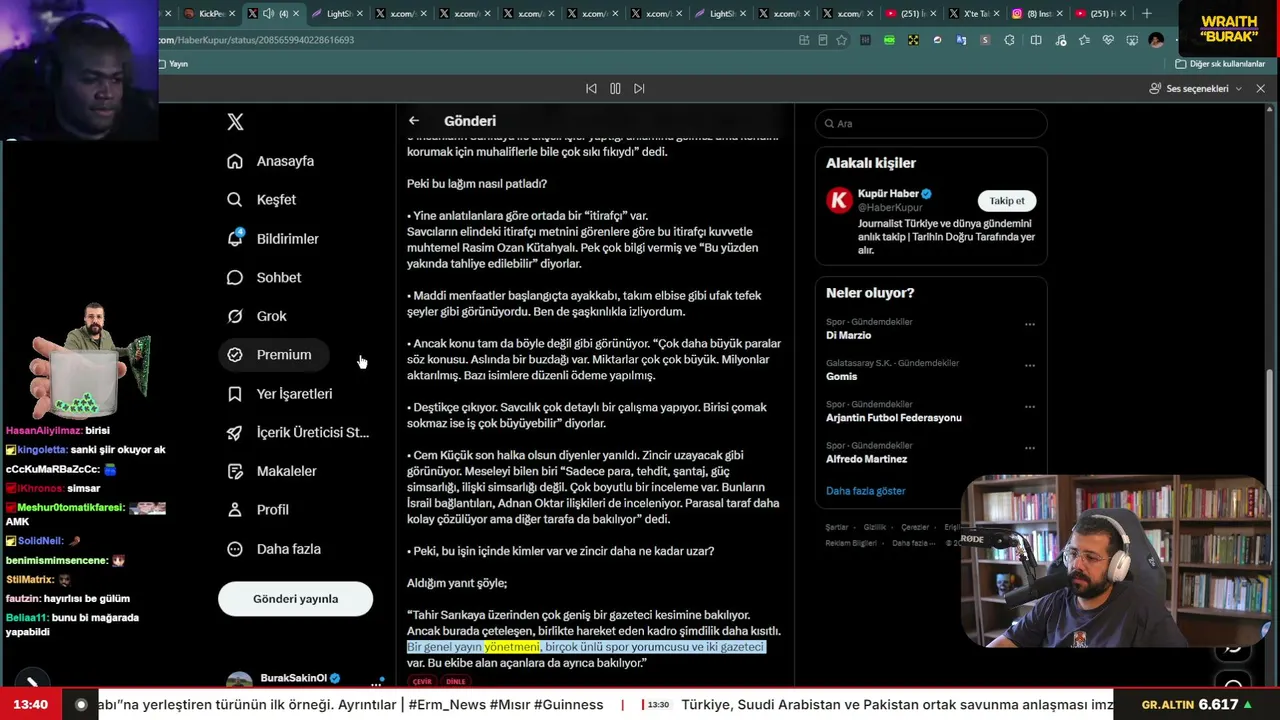Follow Kupür Haber with Takip et
Viewport: 1280px width, 720px height.
(1007, 201)
